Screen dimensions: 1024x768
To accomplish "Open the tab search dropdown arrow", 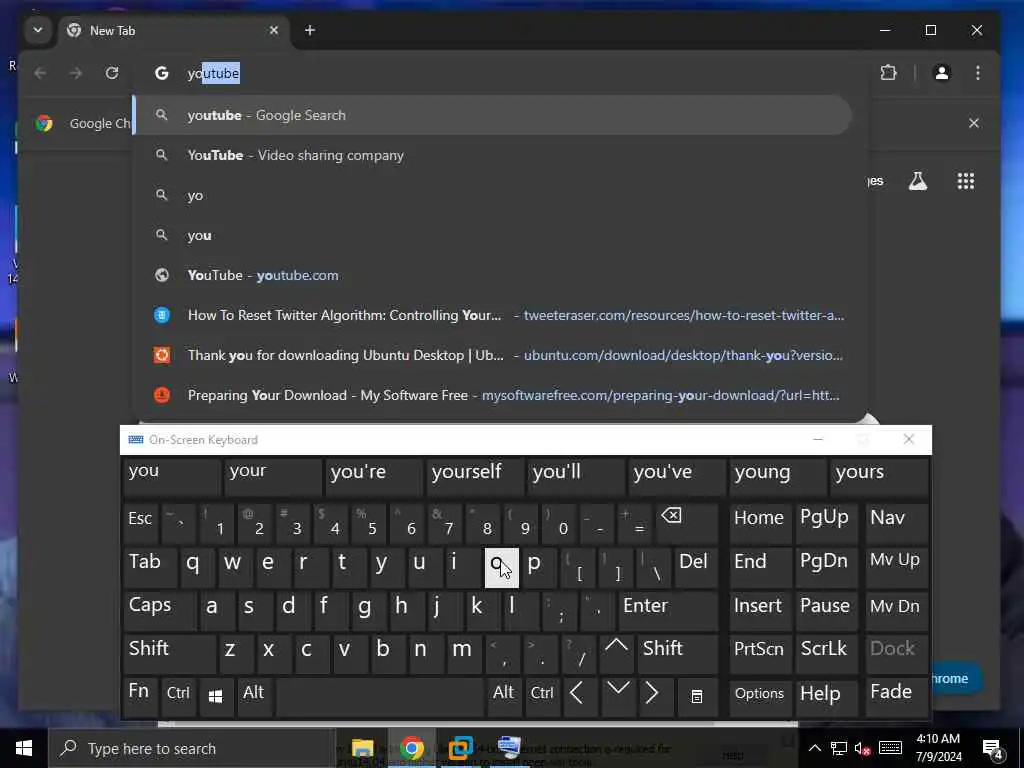I will pyautogui.click(x=38, y=30).
